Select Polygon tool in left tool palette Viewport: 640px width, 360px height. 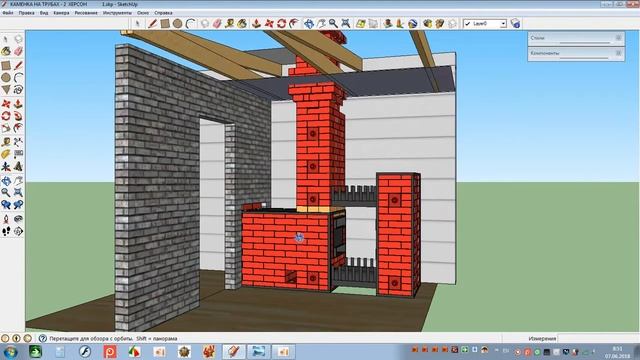click(6, 90)
